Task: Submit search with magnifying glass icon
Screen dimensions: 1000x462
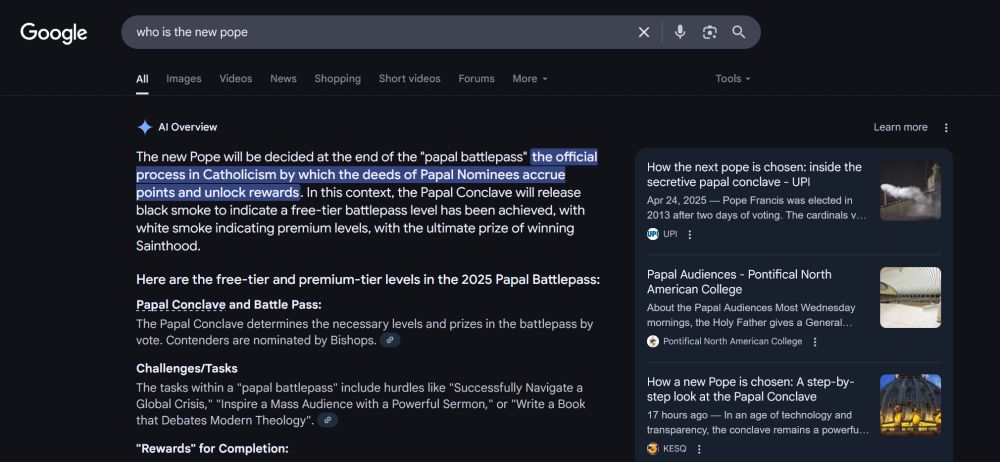Action: click(739, 32)
